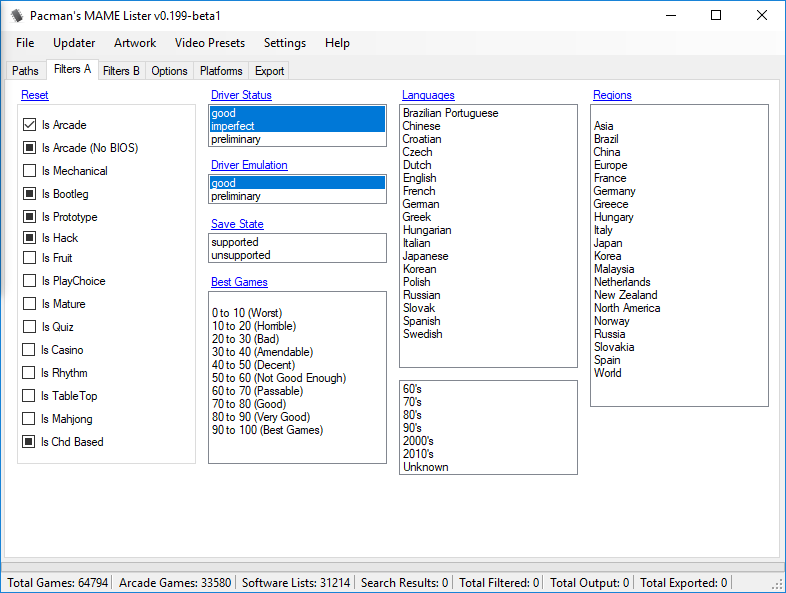
Task: Switch to the Export tab
Action: point(270,71)
